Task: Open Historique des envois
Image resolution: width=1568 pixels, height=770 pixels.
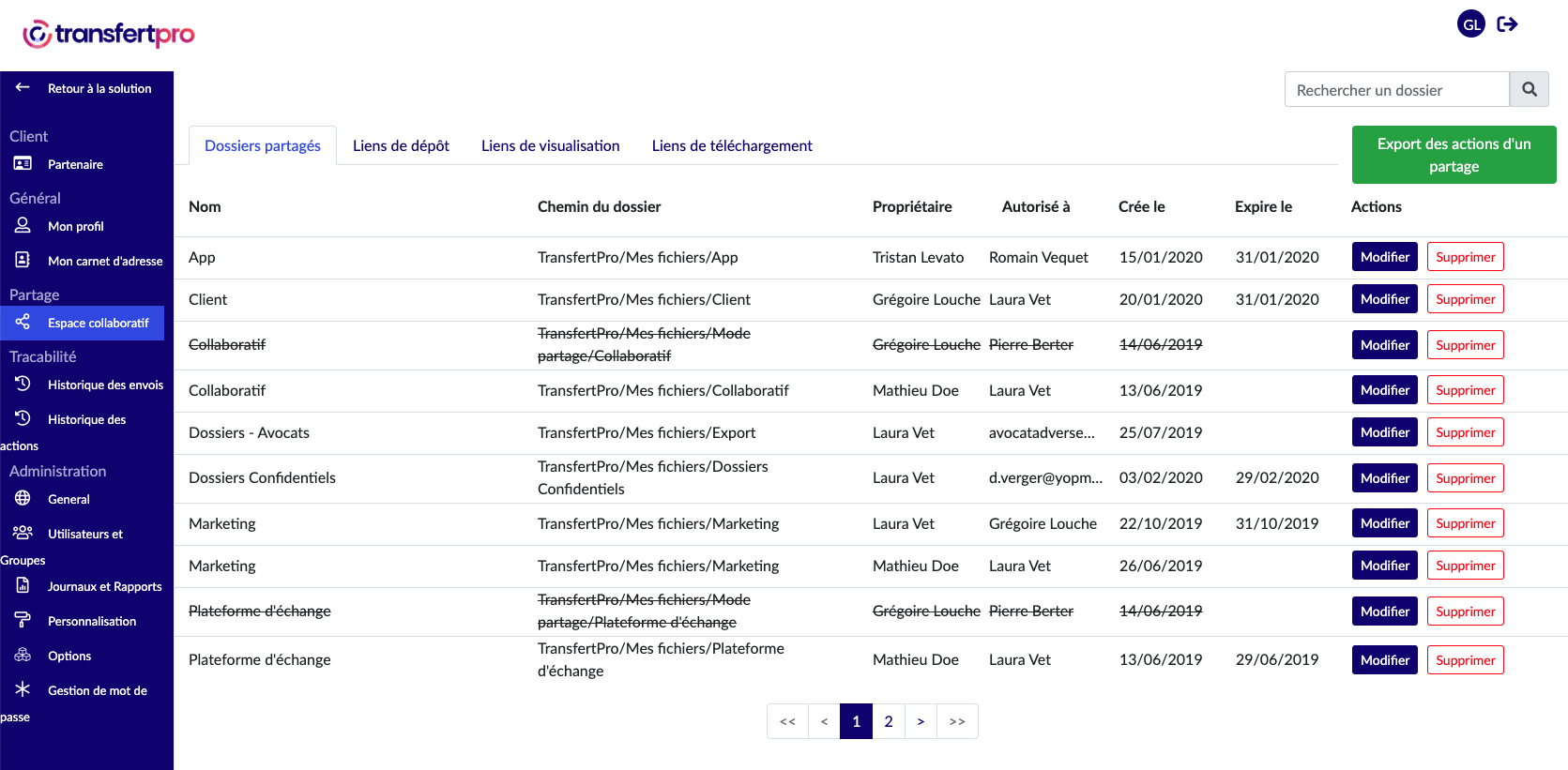Action: point(105,385)
